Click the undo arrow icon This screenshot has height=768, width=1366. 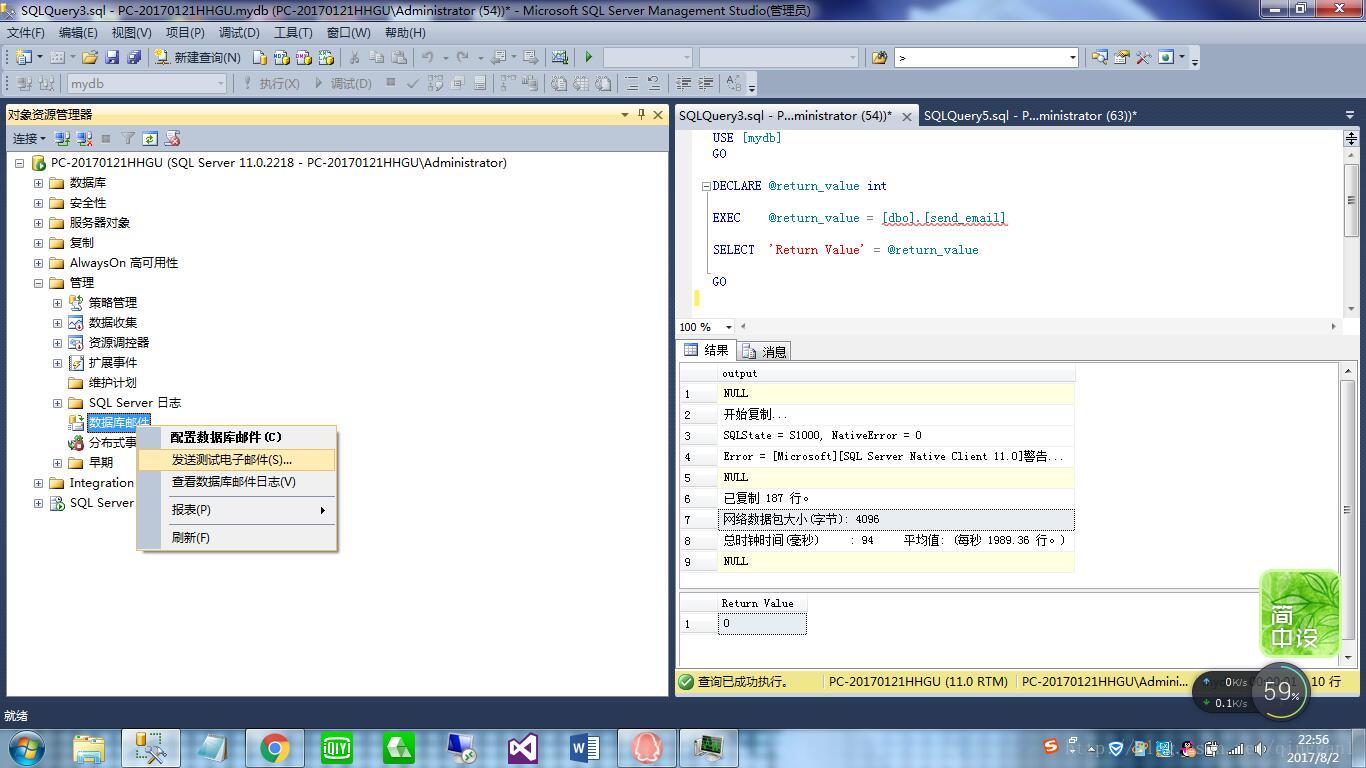(428, 57)
